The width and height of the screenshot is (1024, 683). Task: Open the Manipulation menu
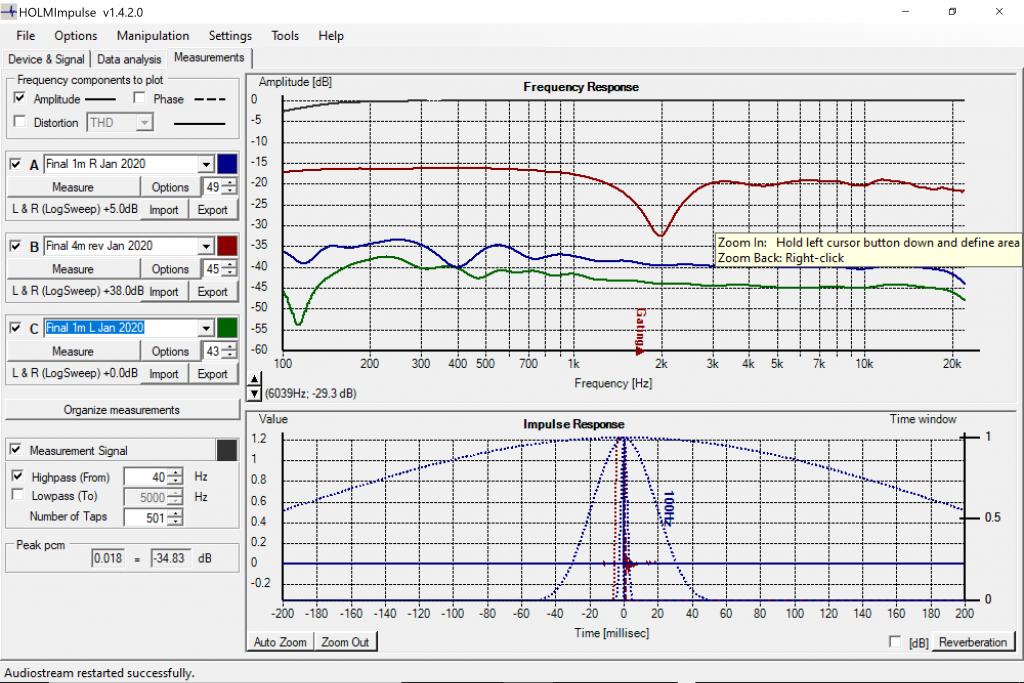click(x=153, y=36)
